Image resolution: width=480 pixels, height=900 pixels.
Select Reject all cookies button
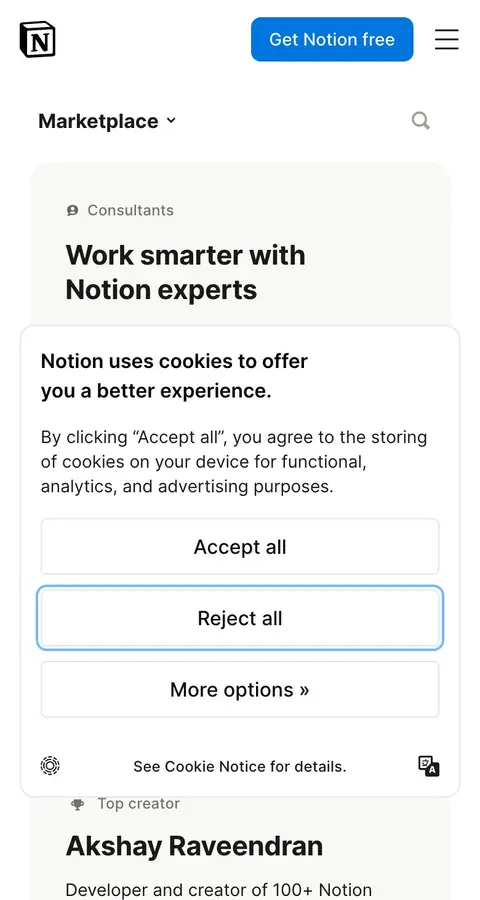pyautogui.click(x=240, y=618)
